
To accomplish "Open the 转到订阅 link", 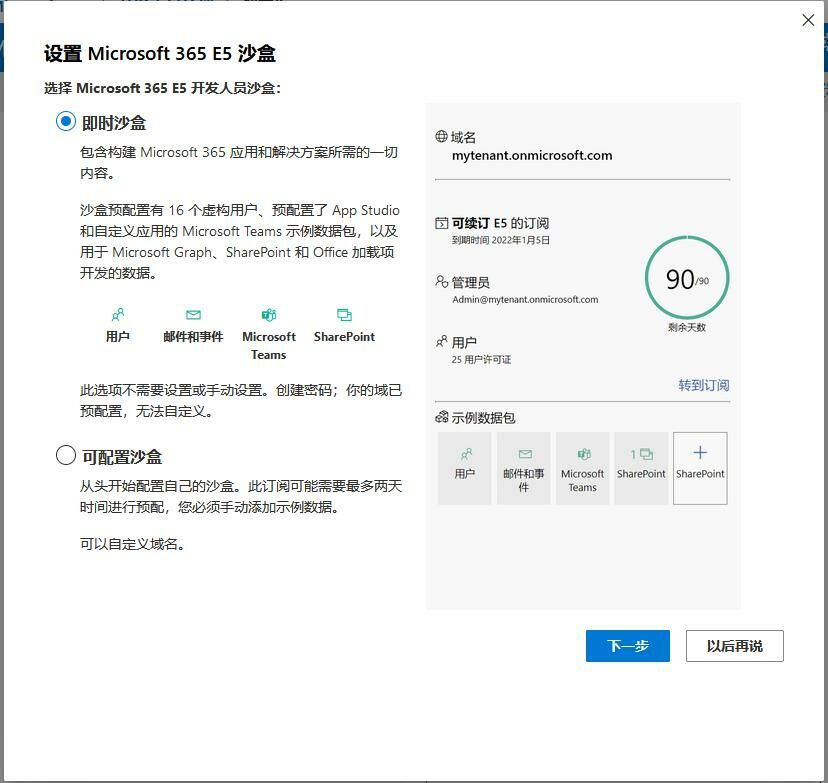I will [x=703, y=386].
